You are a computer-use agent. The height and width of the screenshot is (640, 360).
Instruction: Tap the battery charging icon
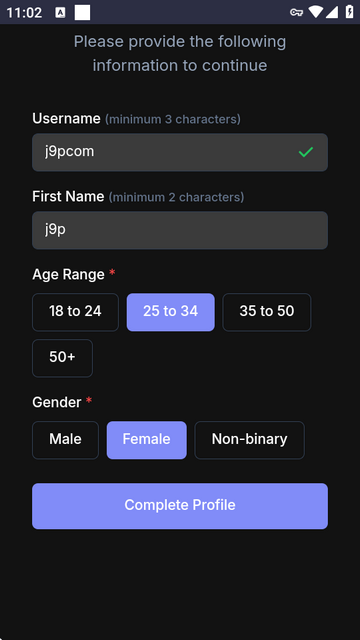[x=349, y=12]
